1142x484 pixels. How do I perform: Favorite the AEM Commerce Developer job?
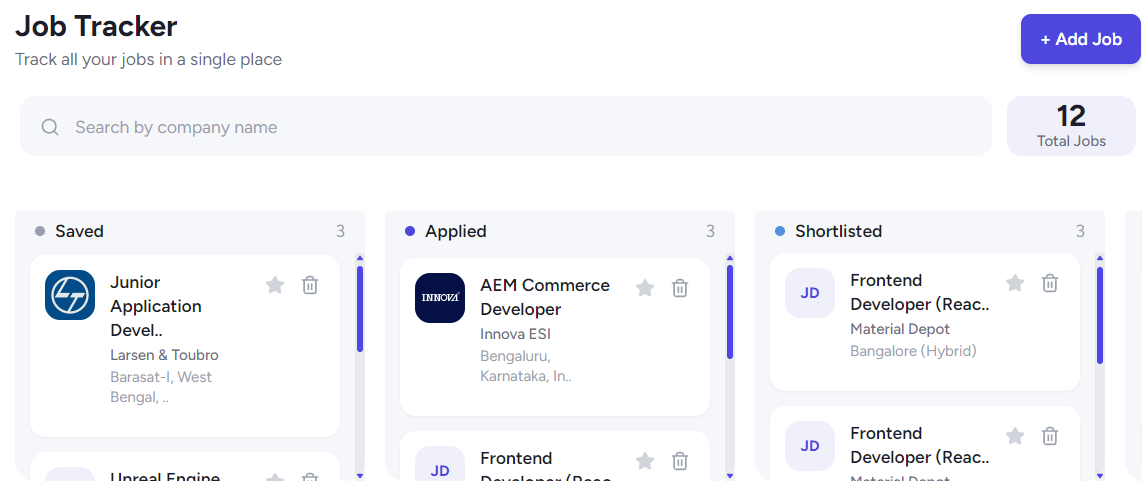tap(645, 287)
